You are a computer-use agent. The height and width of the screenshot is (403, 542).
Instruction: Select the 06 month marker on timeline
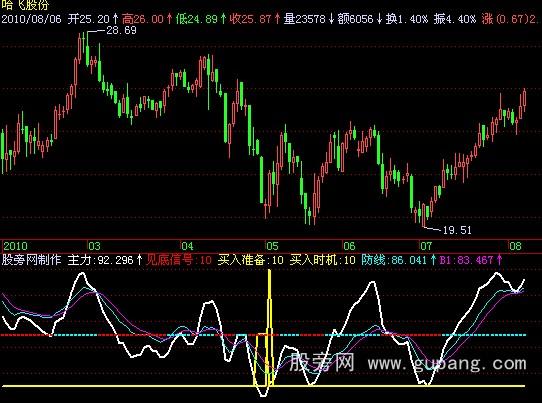(x=349, y=246)
